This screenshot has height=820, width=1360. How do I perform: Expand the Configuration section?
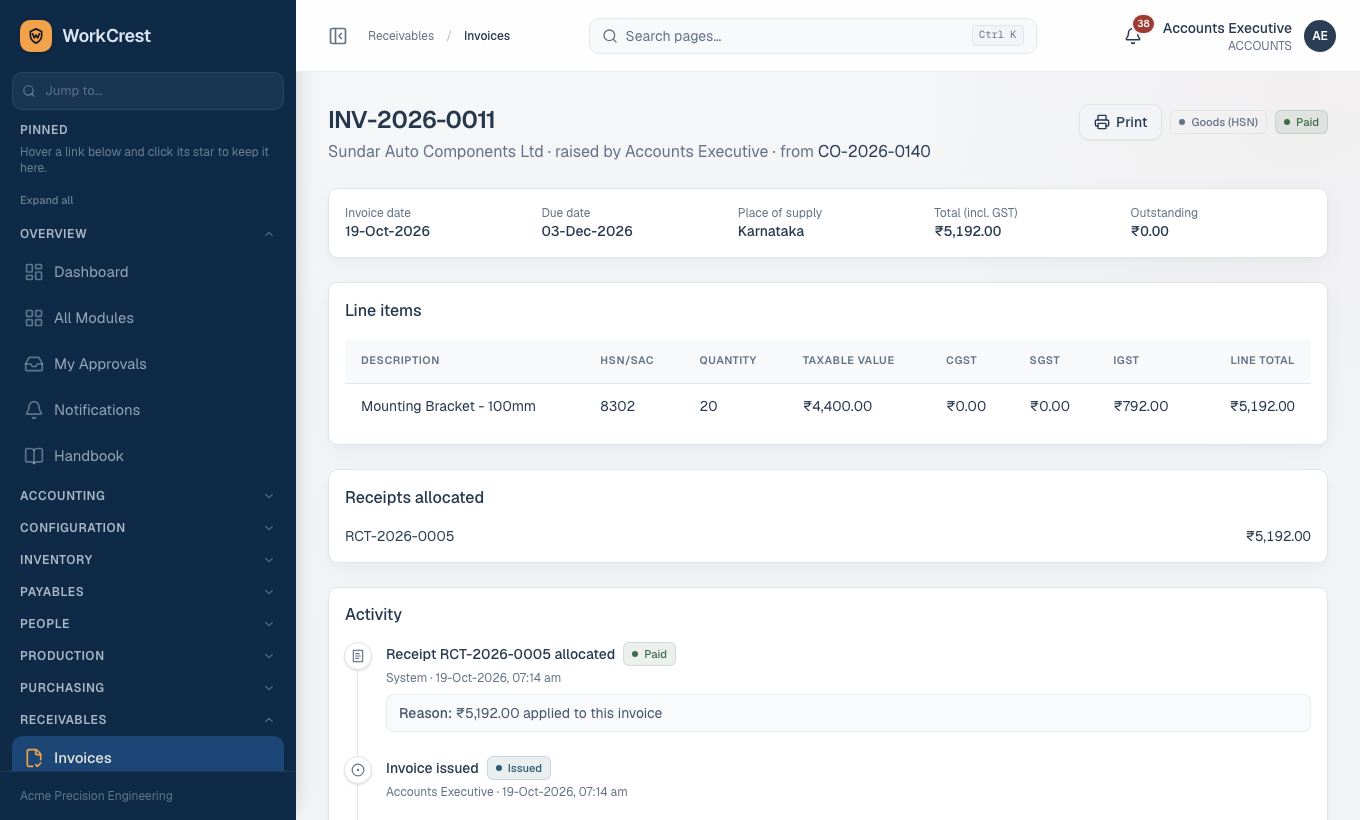[148, 528]
